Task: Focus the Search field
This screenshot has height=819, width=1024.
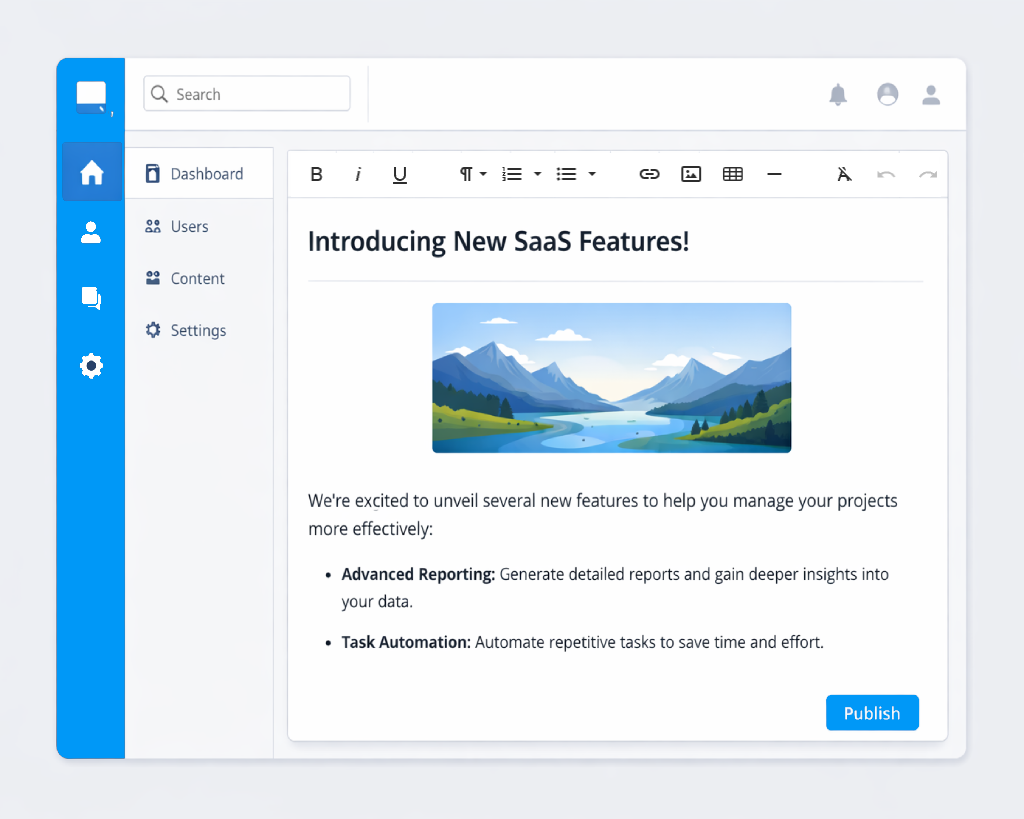Action: [x=247, y=94]
